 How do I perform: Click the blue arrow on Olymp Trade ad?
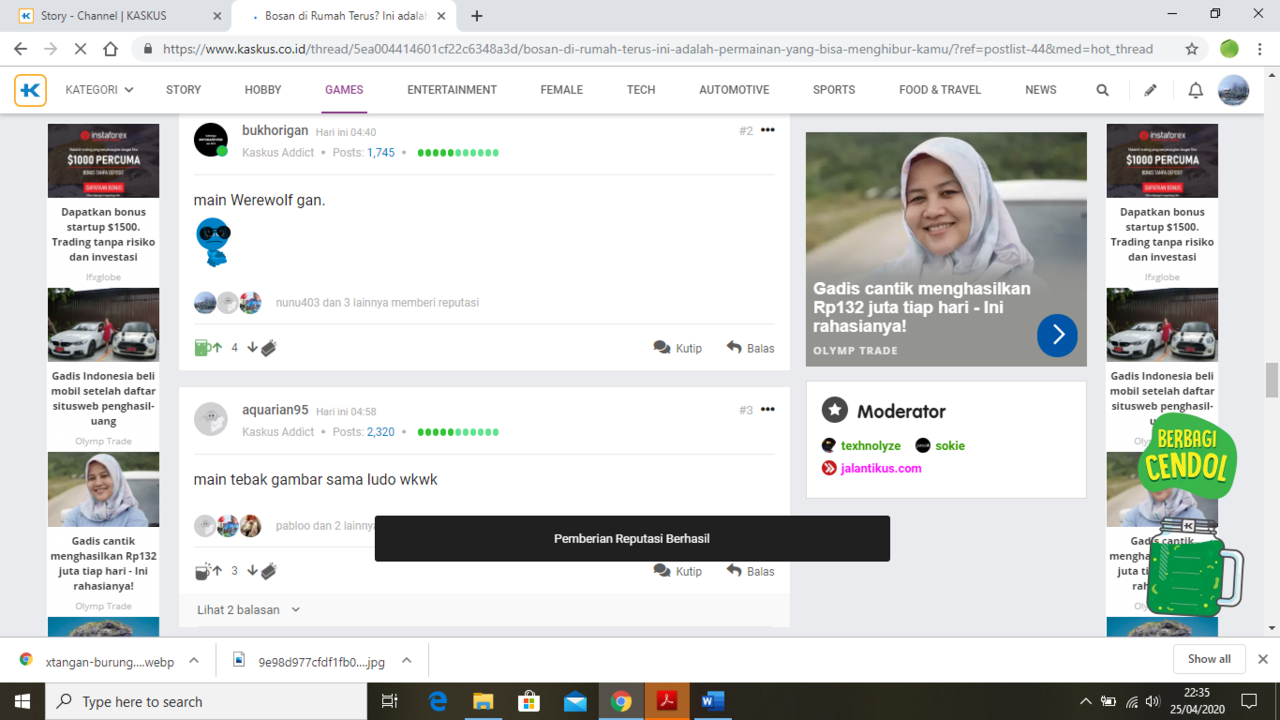1057,335
